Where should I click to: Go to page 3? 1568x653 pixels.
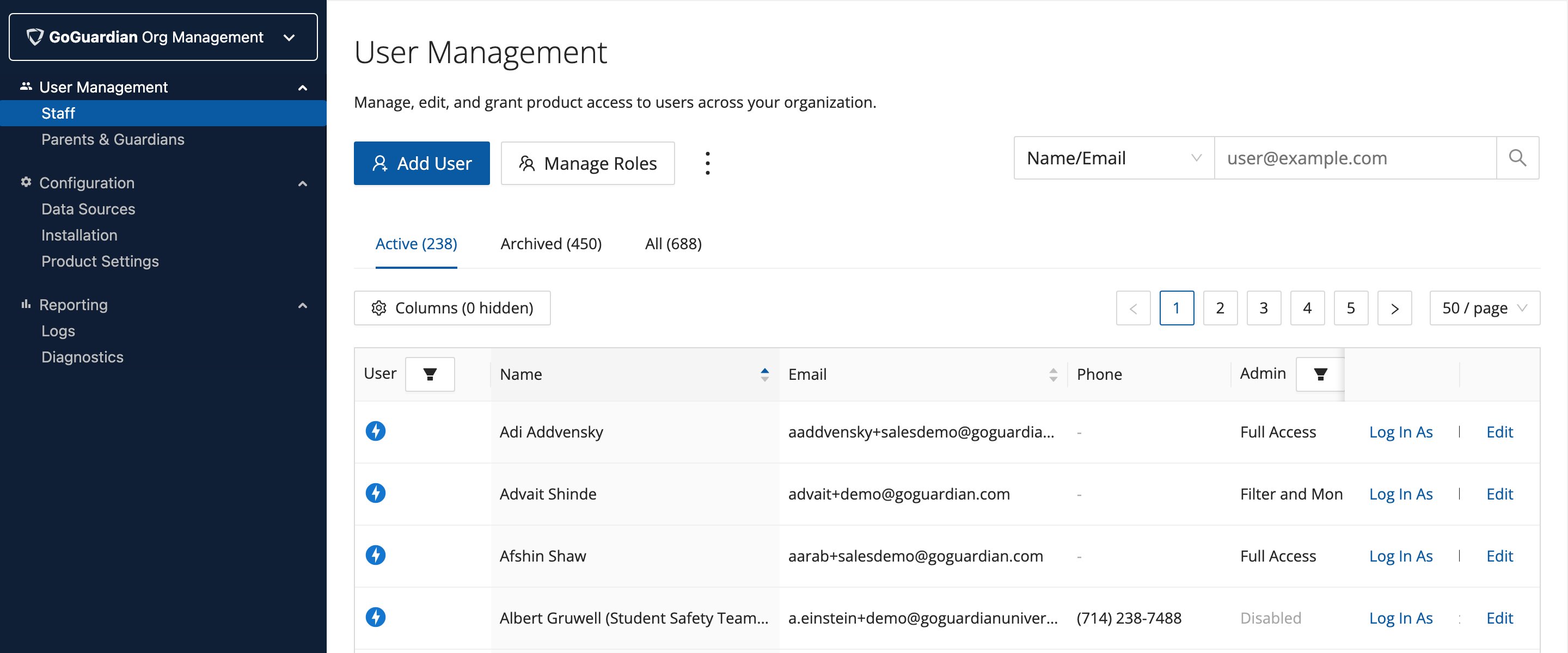click(x=1264, y=308)
